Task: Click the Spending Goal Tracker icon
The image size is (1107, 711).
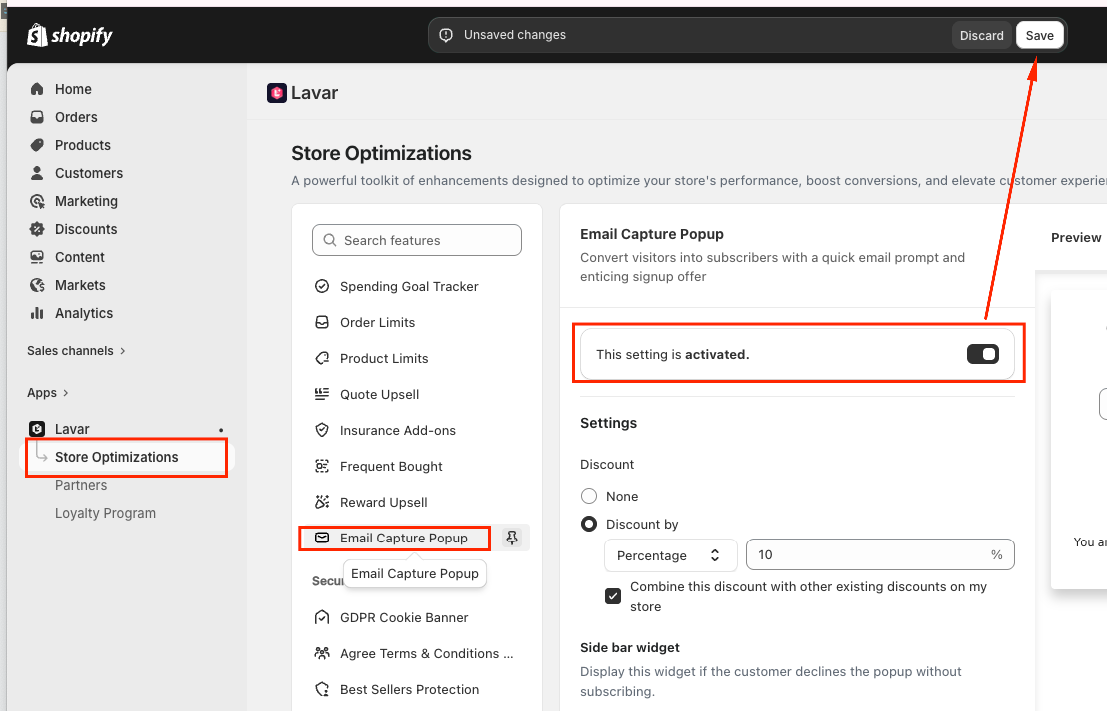Action: [x=322, y=286]
